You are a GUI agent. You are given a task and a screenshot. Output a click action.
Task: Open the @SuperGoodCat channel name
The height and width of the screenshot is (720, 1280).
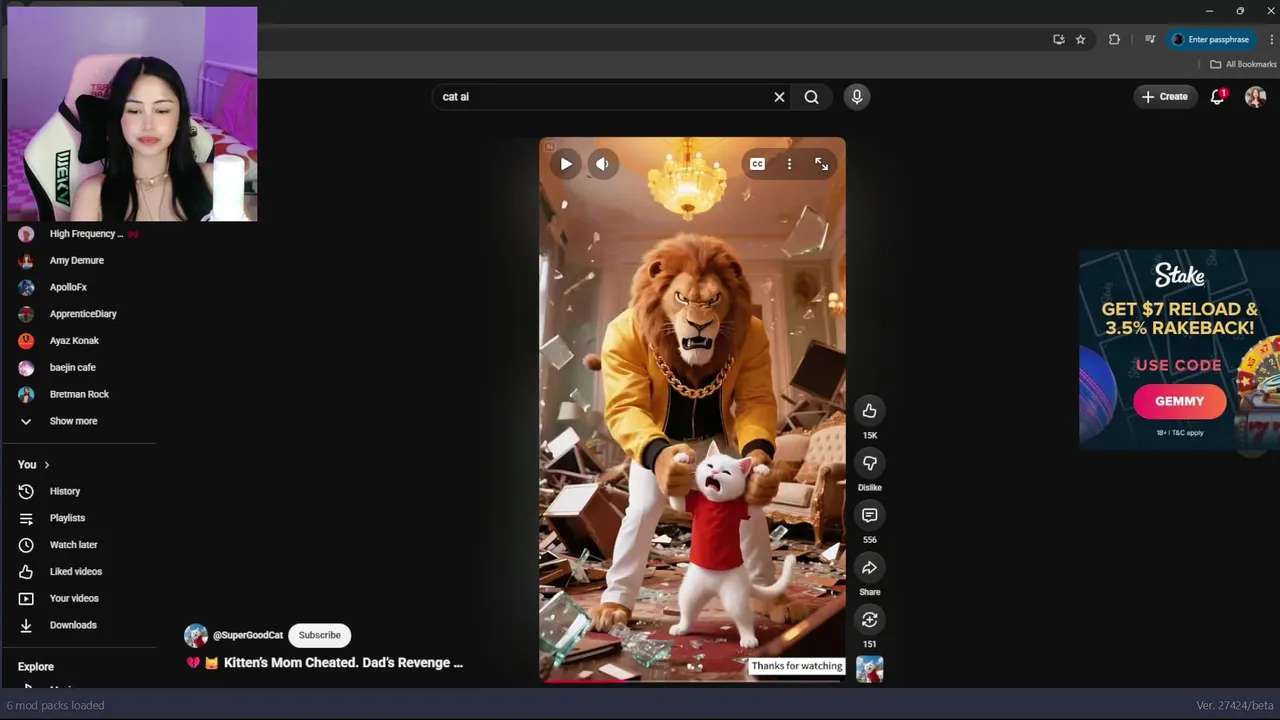click(248, 635)
